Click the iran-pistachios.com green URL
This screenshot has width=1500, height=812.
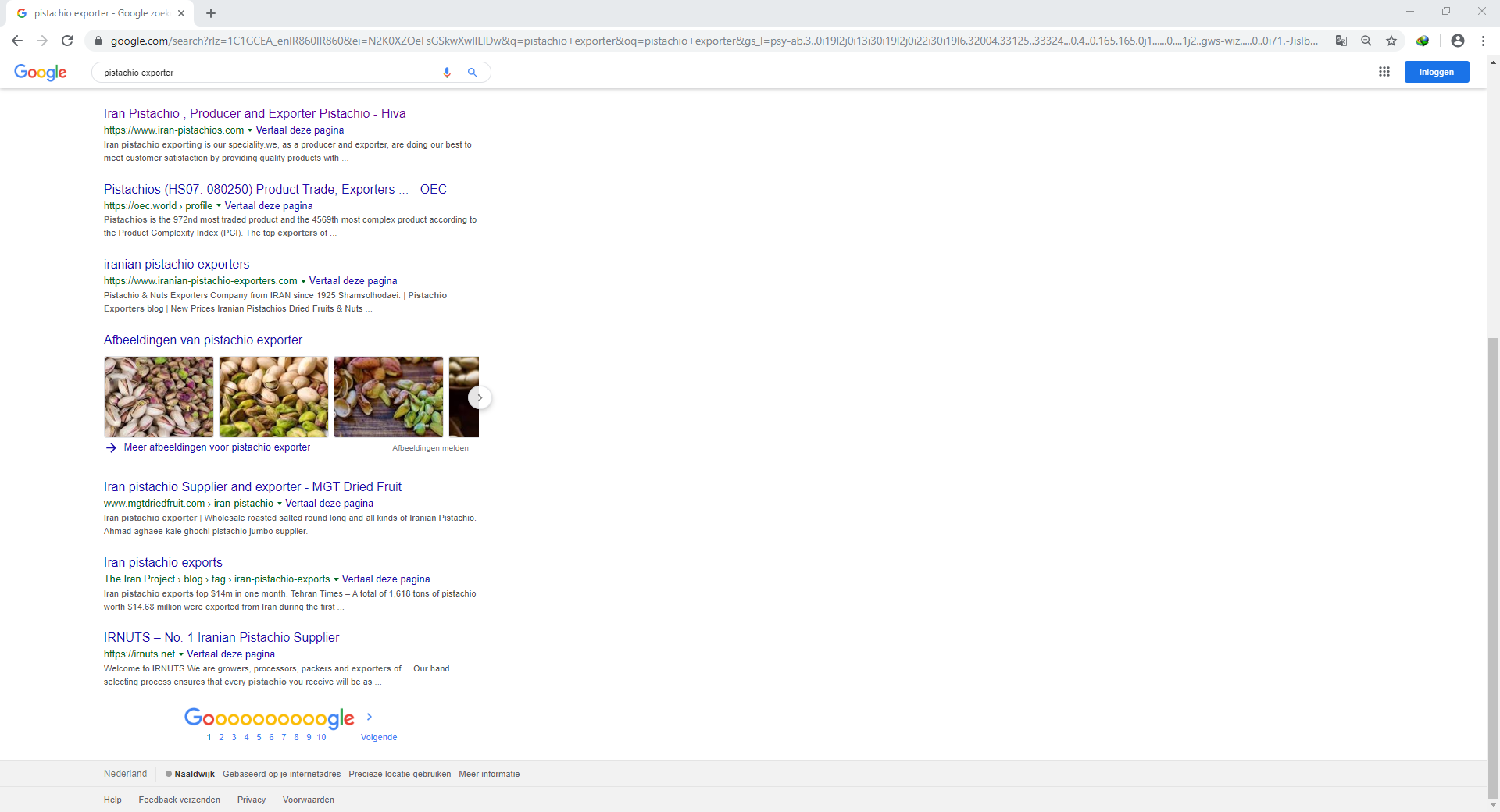pyautogui.click(x=174, y=130)
